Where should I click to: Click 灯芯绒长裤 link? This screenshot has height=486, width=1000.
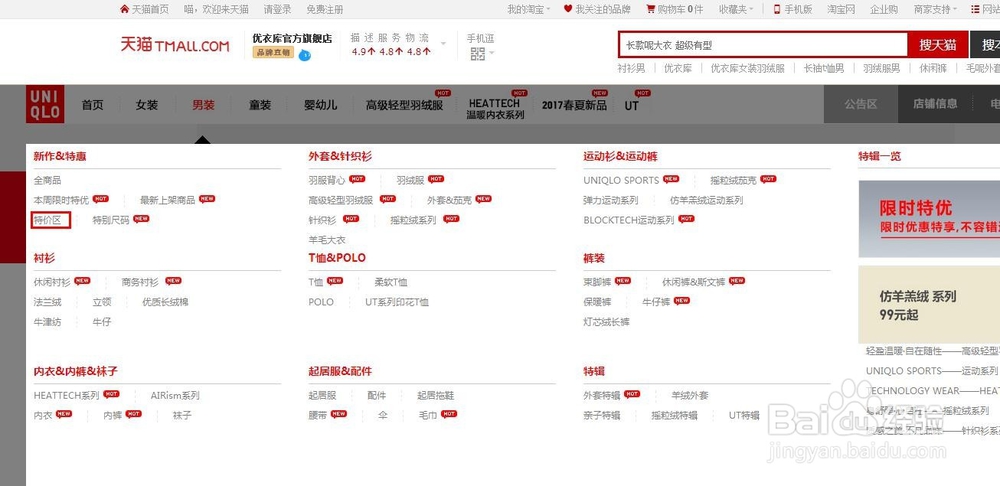(x=607, y=322)
